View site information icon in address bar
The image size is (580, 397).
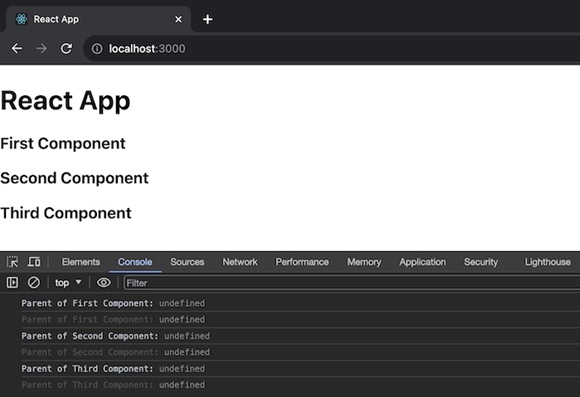click(97, 48)
